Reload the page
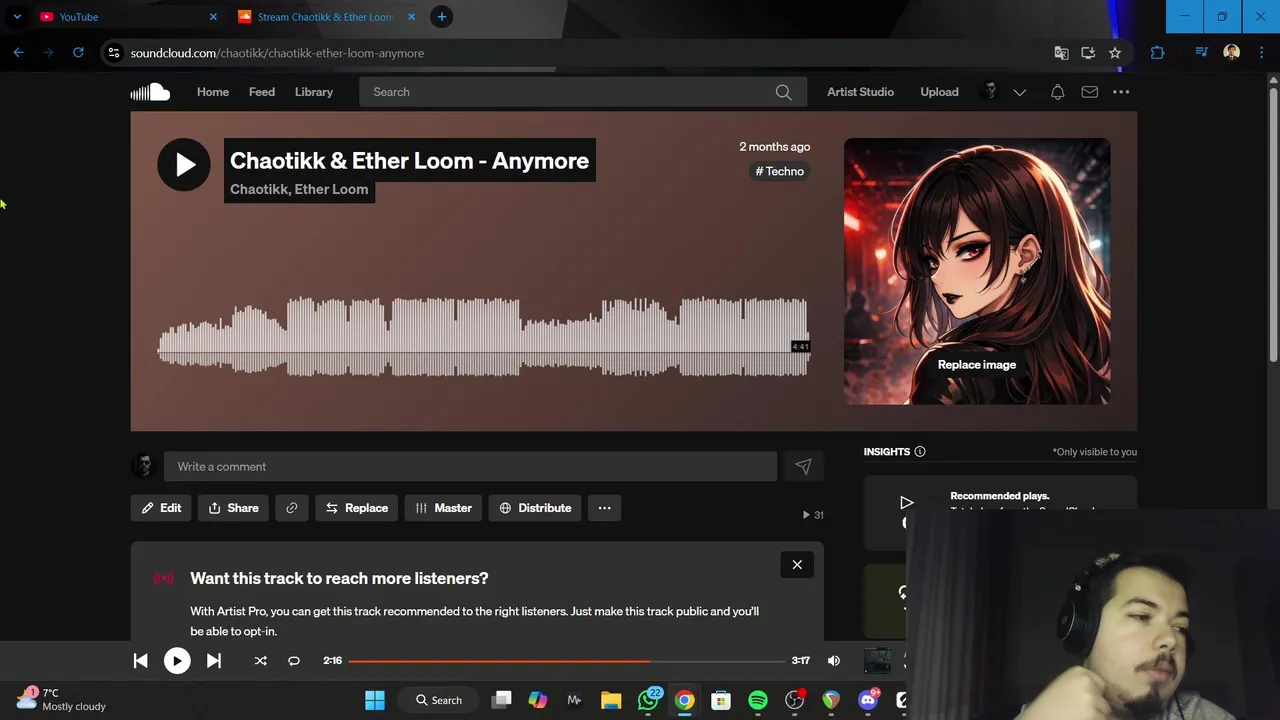Viewport: 1280px width, 720px height. tap(78, 53)
